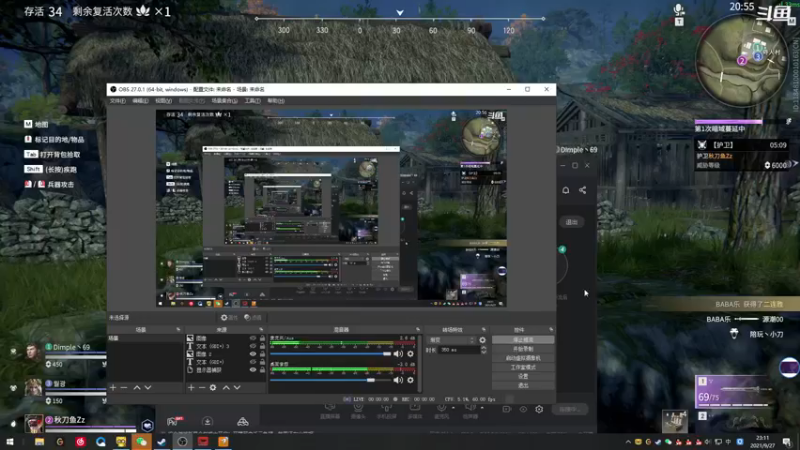Image resolution: width=800 pixels, height=450 pixels.
Task: Click 停止推流 to stop streaming
Action: [523, 340]
